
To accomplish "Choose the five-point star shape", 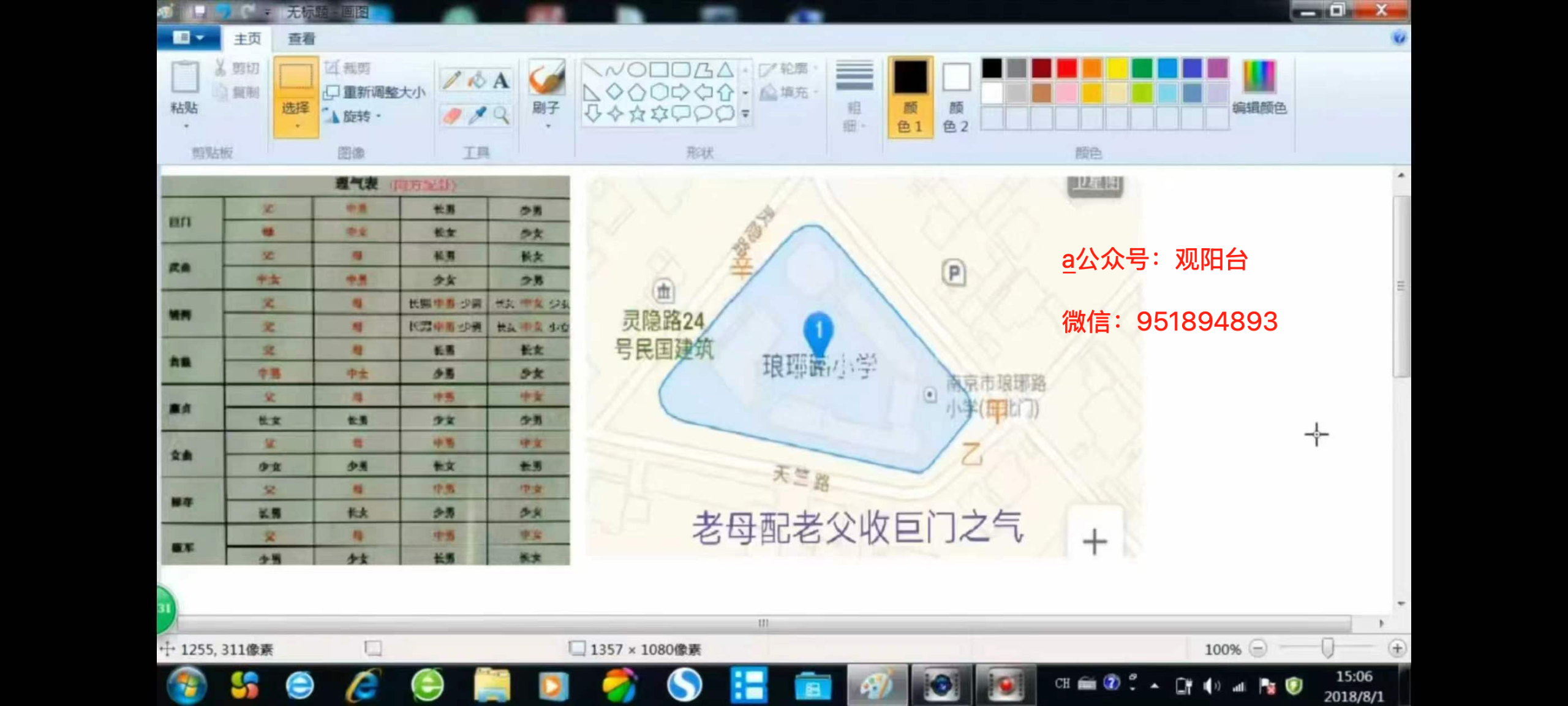I will click(x=638, y=114).
